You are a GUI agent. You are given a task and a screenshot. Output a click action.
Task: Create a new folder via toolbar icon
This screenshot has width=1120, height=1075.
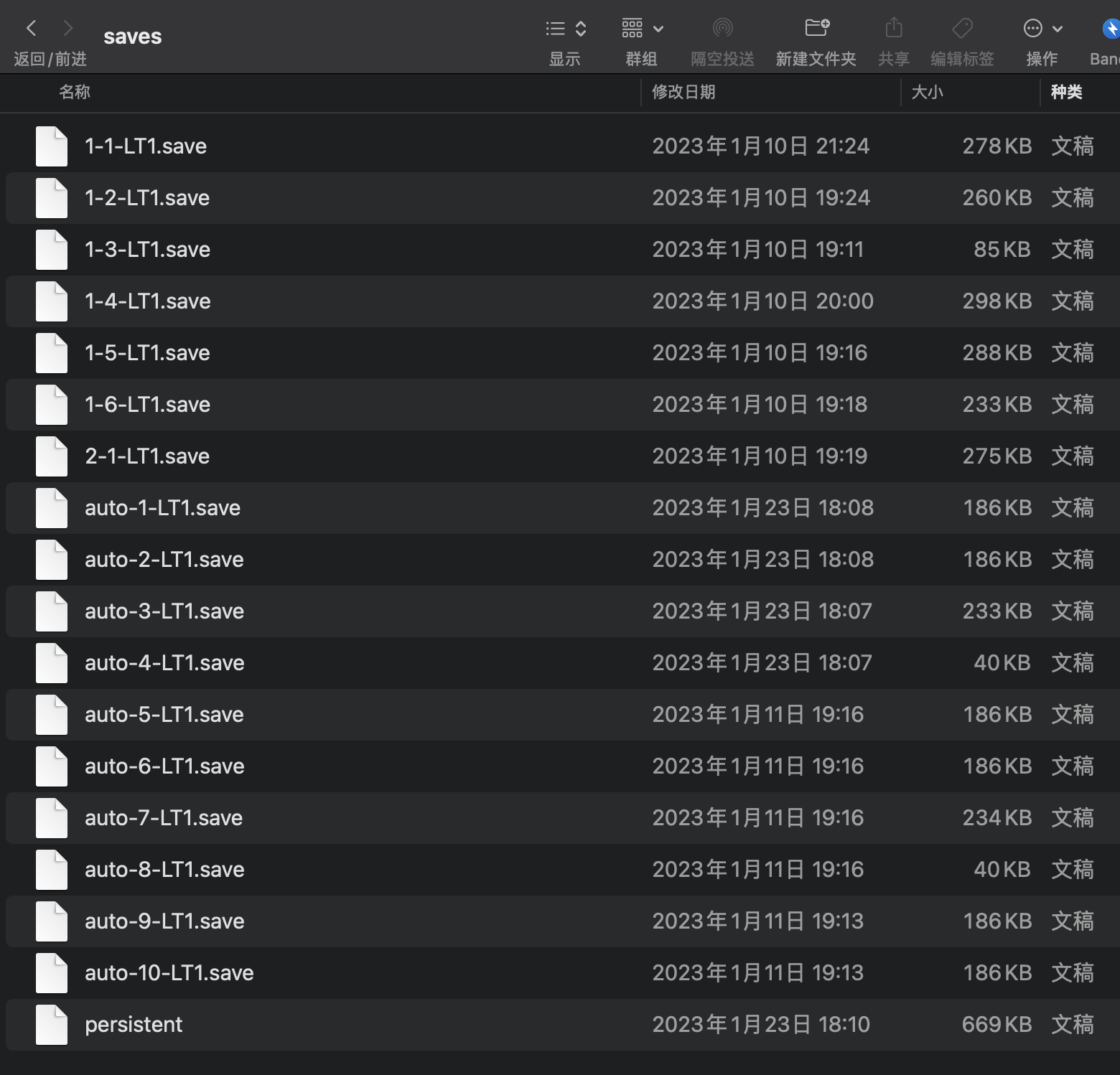click(x=816, y=29)
